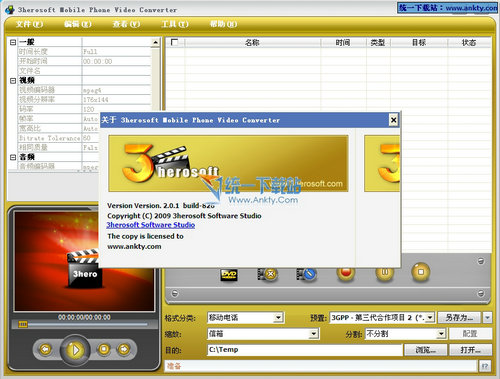Click the 00:00:00 start time value
500x379 pixels.
[x=97, y=61]
